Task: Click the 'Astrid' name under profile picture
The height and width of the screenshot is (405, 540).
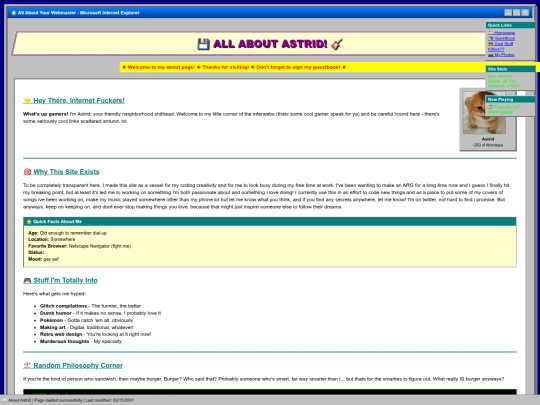Action: tap(488, 139)
